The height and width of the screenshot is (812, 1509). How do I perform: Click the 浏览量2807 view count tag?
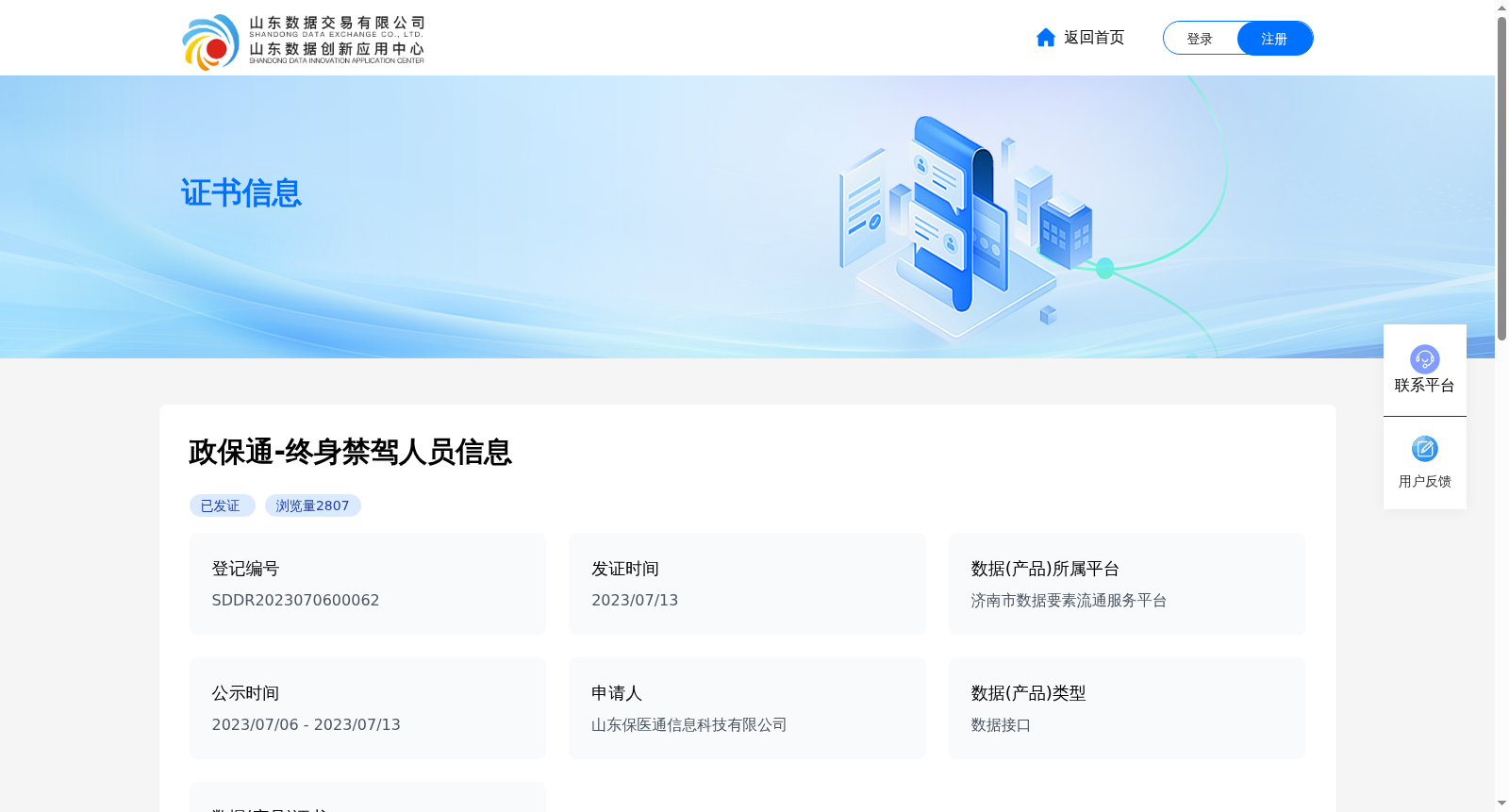pyautogui.click(x=313, y=505)
